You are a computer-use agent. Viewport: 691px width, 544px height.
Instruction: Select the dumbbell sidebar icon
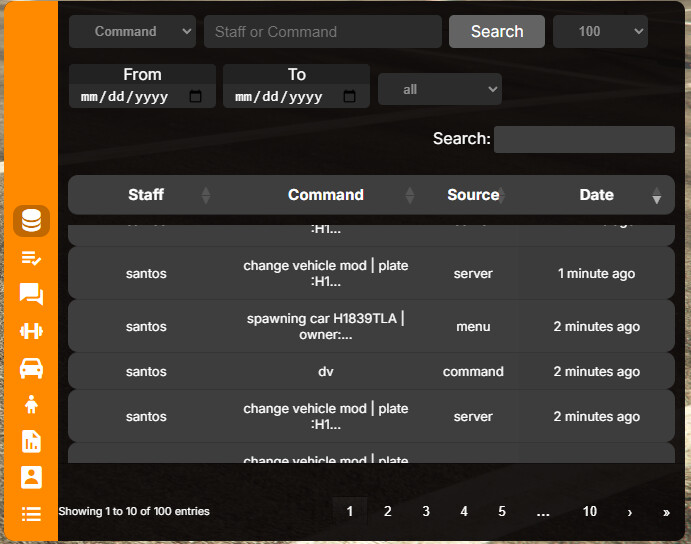[31, 331]
